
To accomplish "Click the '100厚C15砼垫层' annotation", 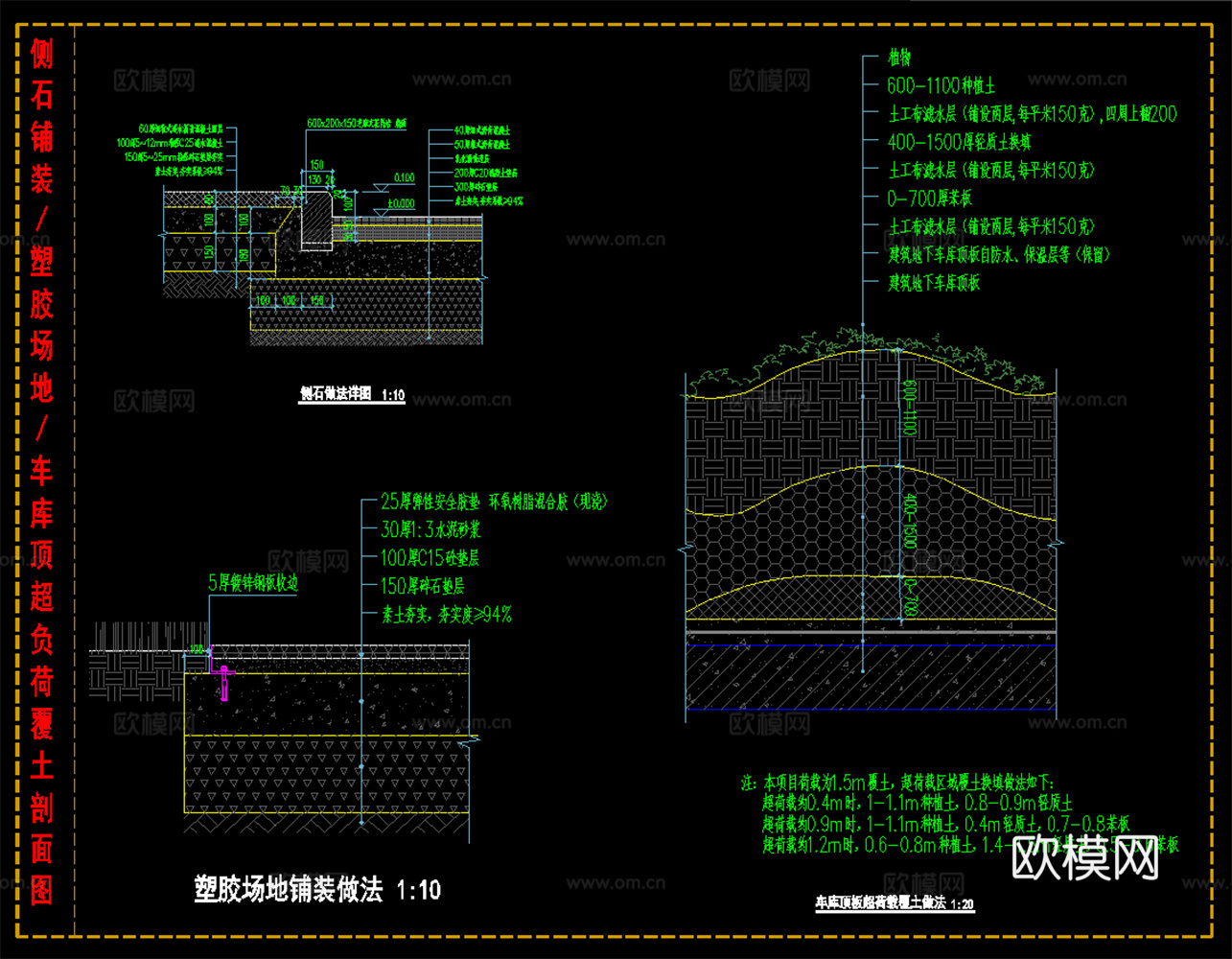I will pos(429,558).
